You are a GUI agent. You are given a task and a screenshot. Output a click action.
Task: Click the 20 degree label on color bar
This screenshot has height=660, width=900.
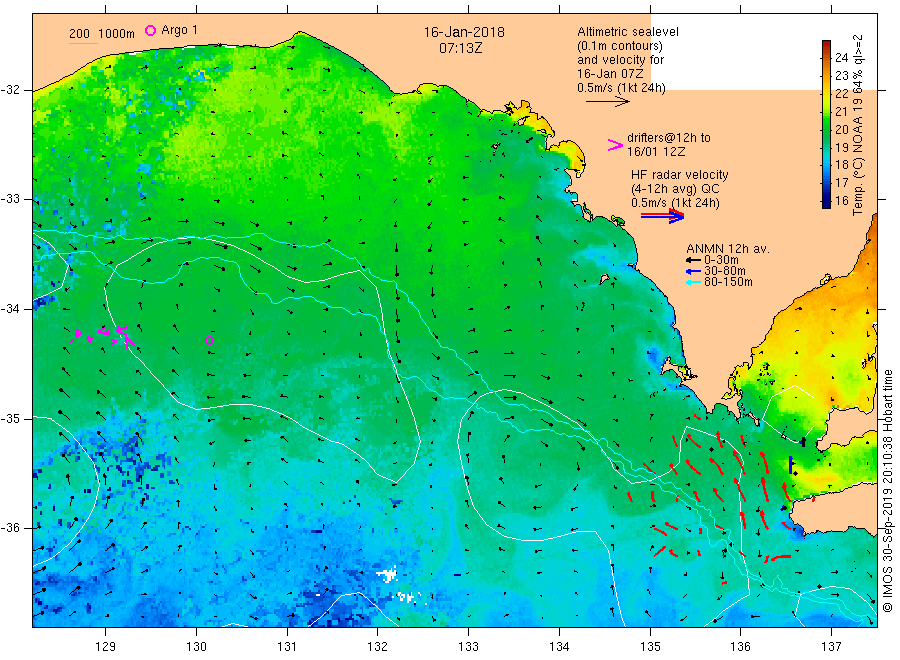point(841,129)
